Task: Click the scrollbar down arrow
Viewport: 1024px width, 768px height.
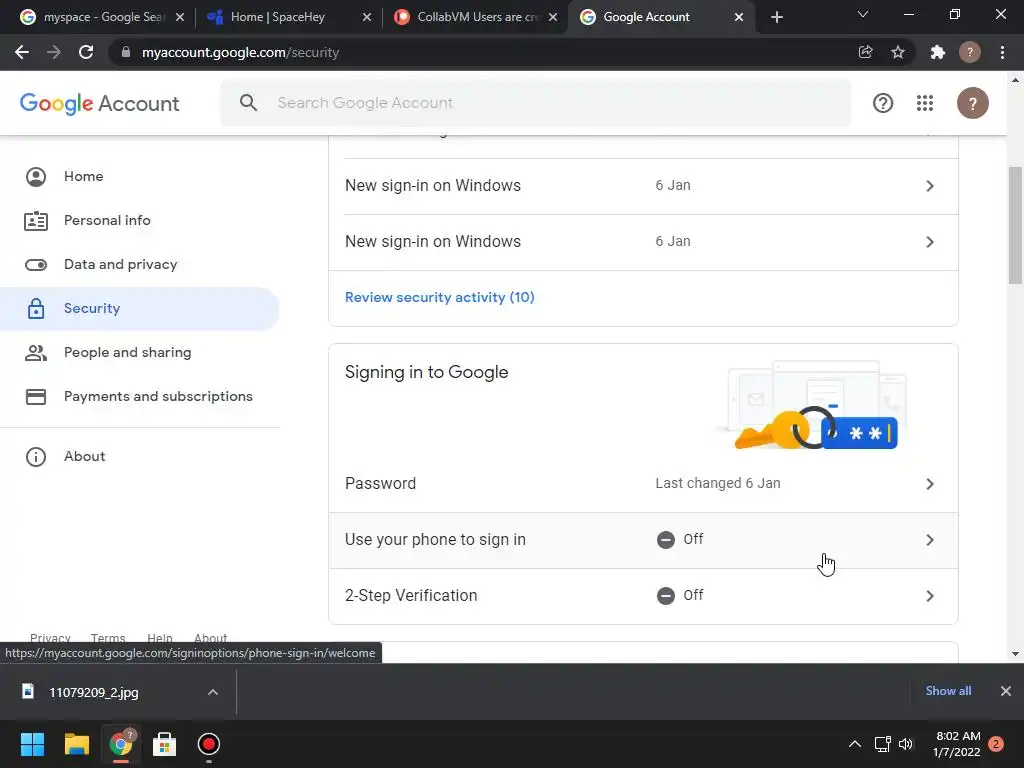Action: (x=1015, y=653)
